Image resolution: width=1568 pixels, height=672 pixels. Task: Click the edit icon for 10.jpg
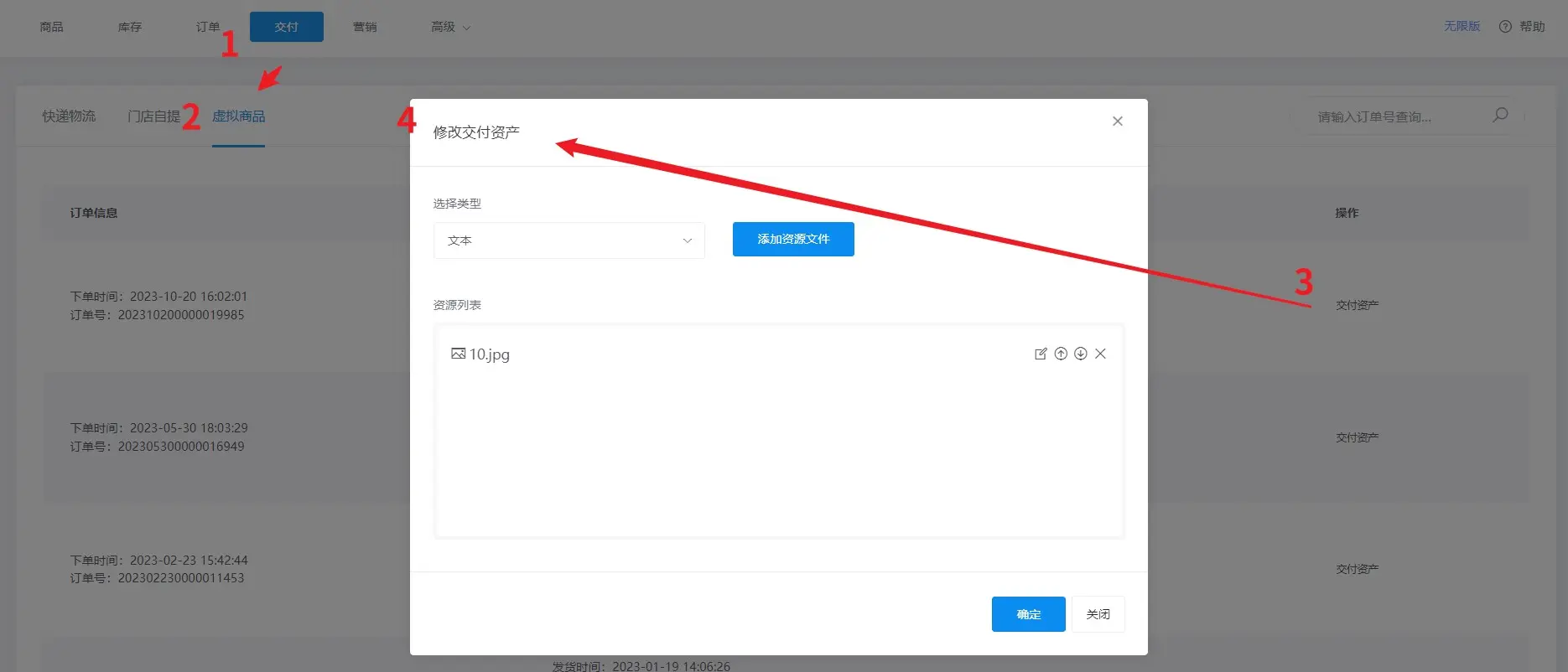coord(1041,354)
